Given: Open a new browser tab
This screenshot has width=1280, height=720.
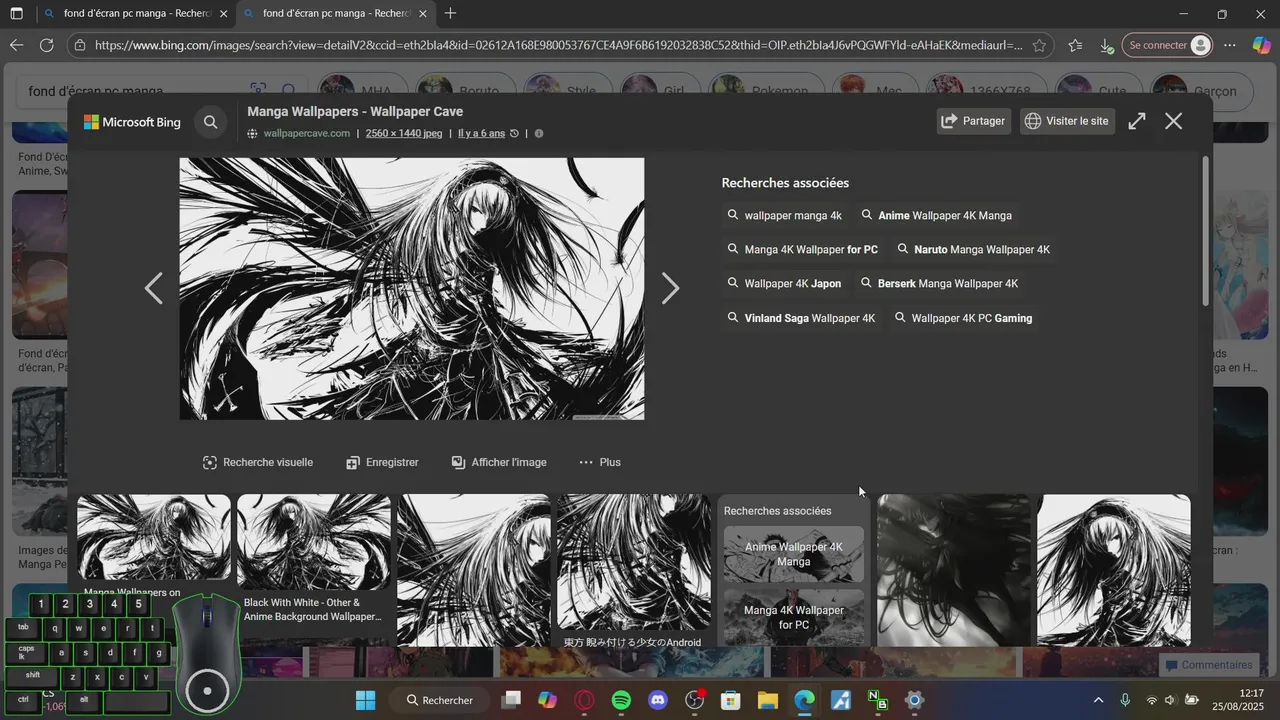Looking at the screenshot, I should 451,14.
